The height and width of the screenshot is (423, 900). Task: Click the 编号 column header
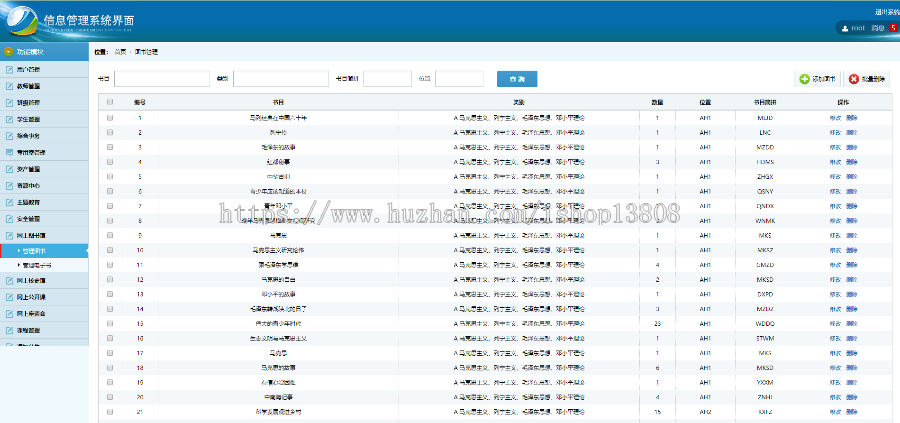pos(139,102)
